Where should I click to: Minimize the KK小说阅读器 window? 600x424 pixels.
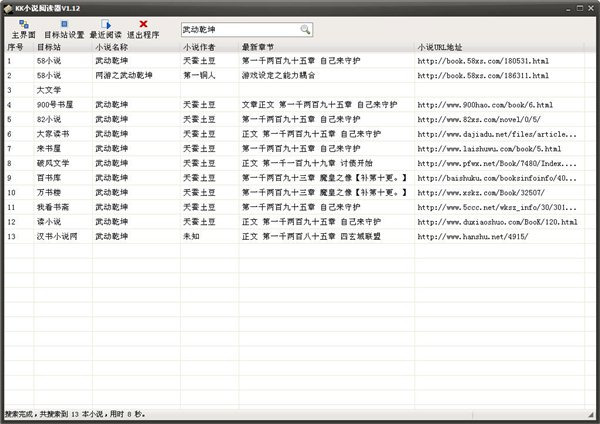coord(568,8)
